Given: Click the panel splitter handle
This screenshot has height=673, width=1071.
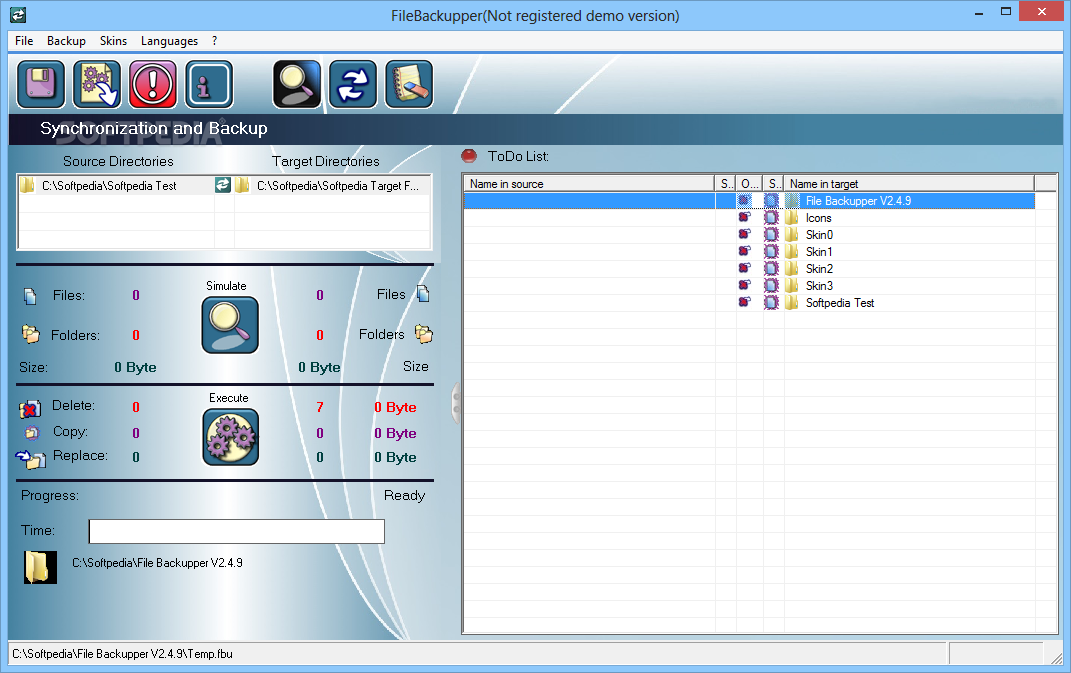Looking at the screenshot, I should tap(456, 404).
